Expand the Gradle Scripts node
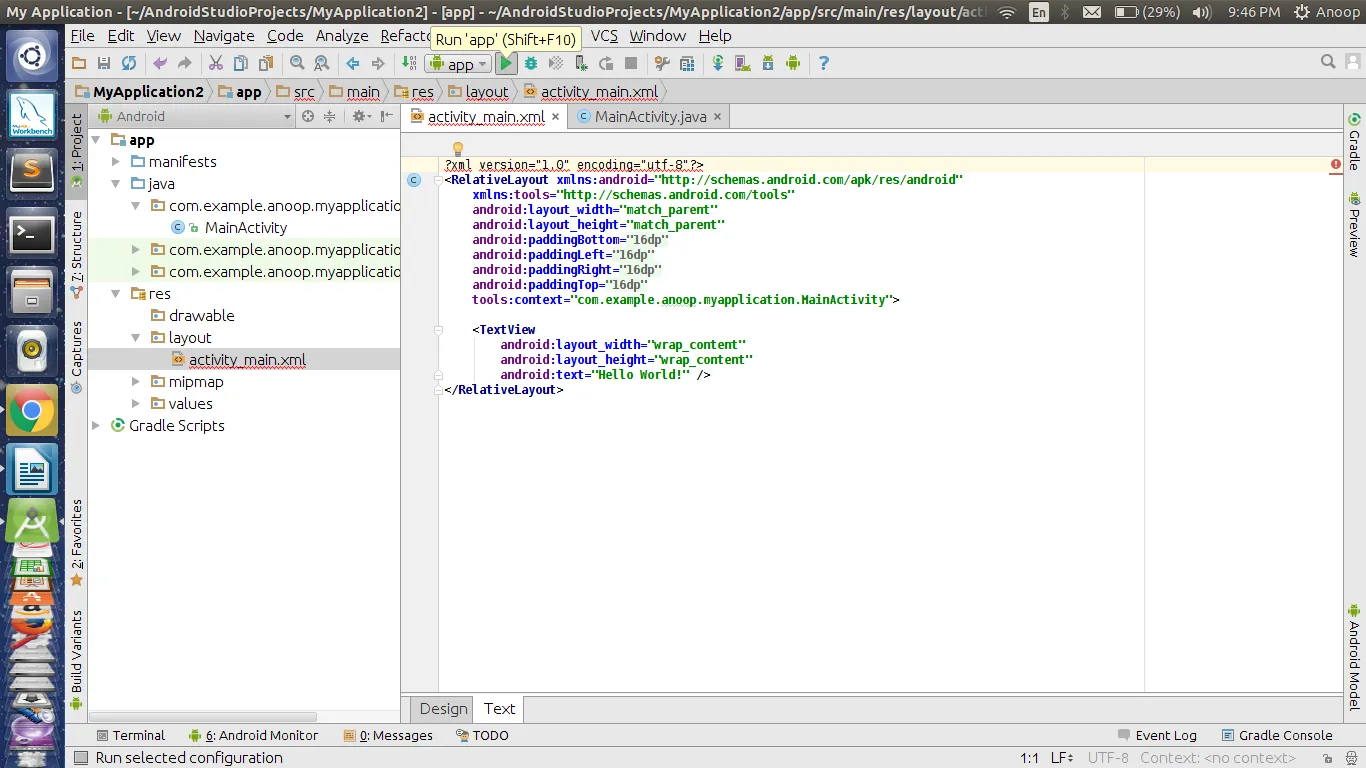Screen dimensions: 1366x768 click(97, 426)
